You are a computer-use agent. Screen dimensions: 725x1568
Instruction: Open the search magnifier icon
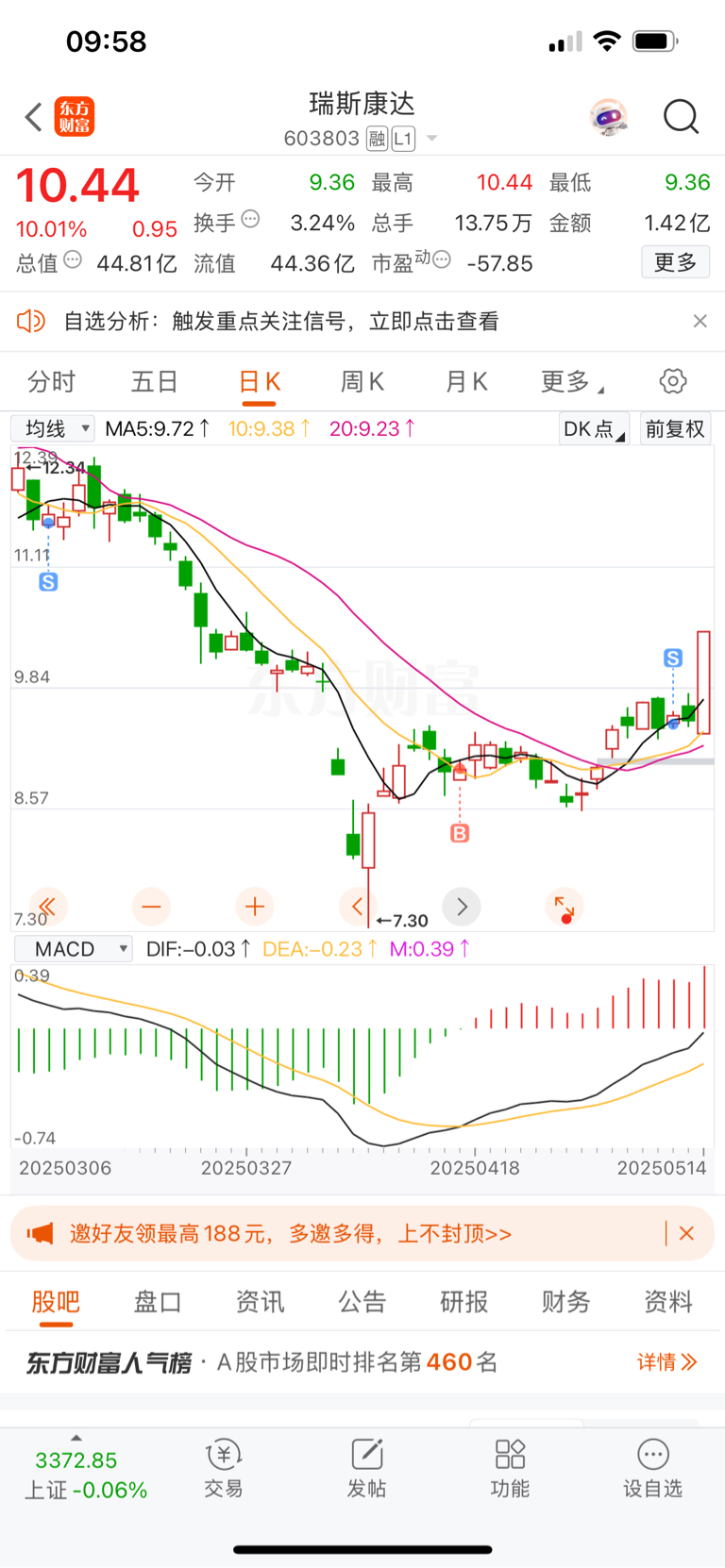coord(681,117)
